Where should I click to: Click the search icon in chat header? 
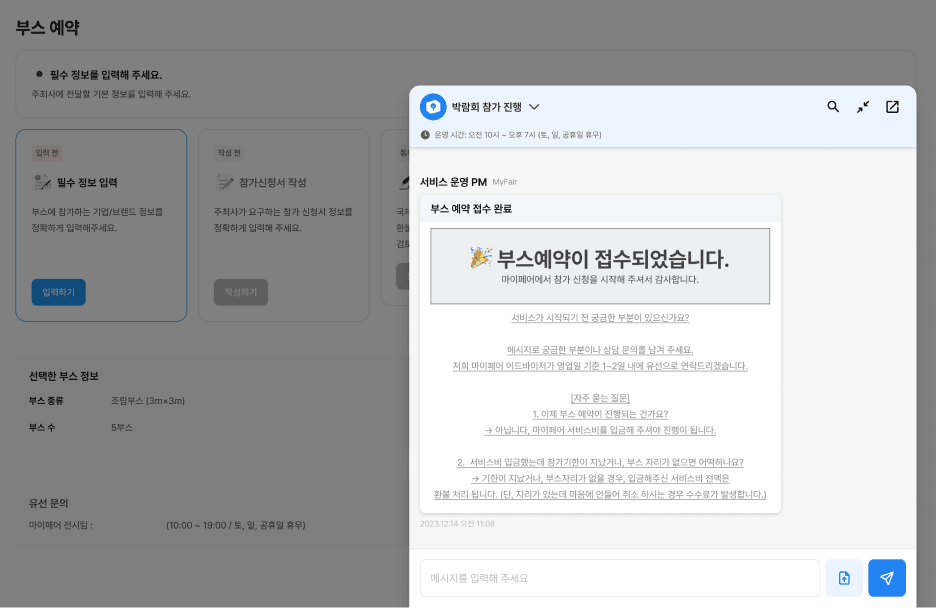(x=833, y=107)
